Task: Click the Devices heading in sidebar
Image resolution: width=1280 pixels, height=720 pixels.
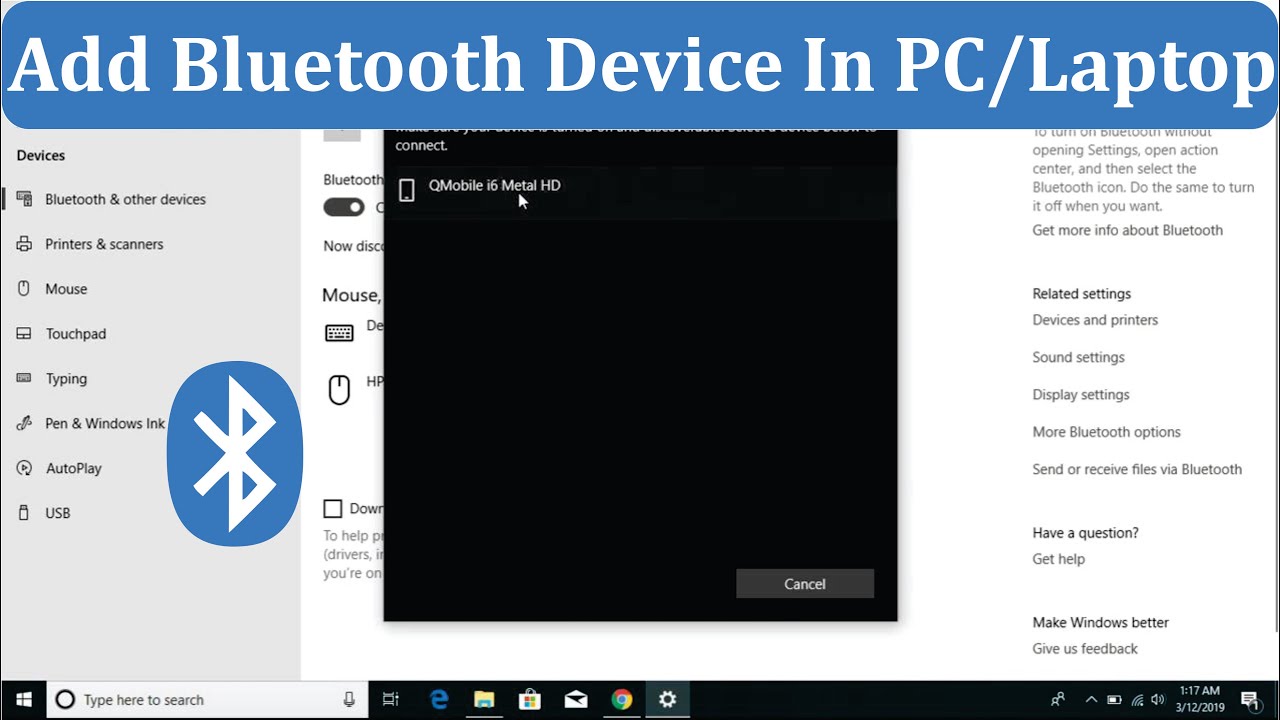Action: (41, 155)
